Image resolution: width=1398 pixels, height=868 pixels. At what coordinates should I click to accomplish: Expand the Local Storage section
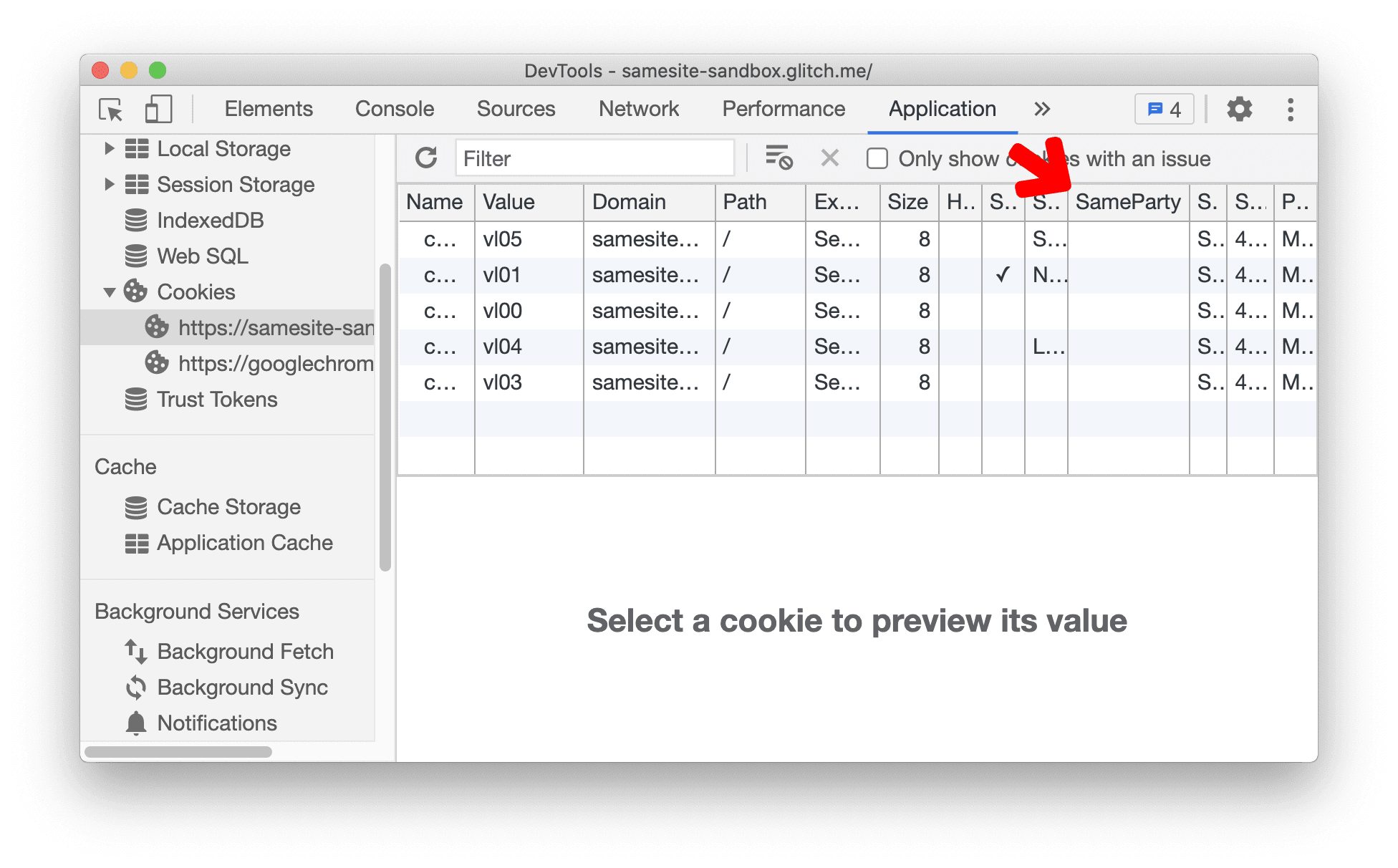click(110, 148)
